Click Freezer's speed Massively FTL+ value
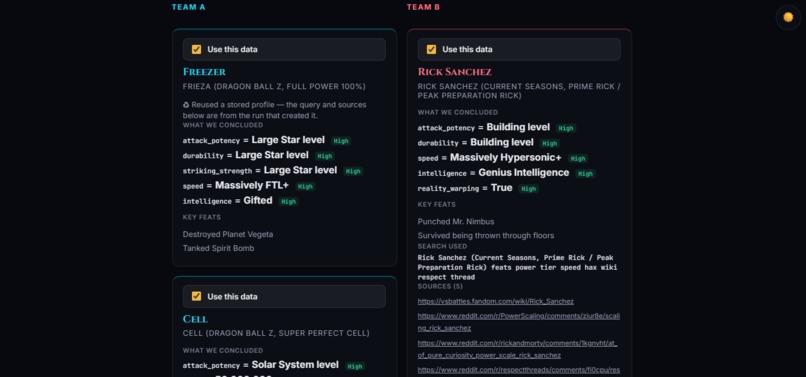 click(252, 185)
